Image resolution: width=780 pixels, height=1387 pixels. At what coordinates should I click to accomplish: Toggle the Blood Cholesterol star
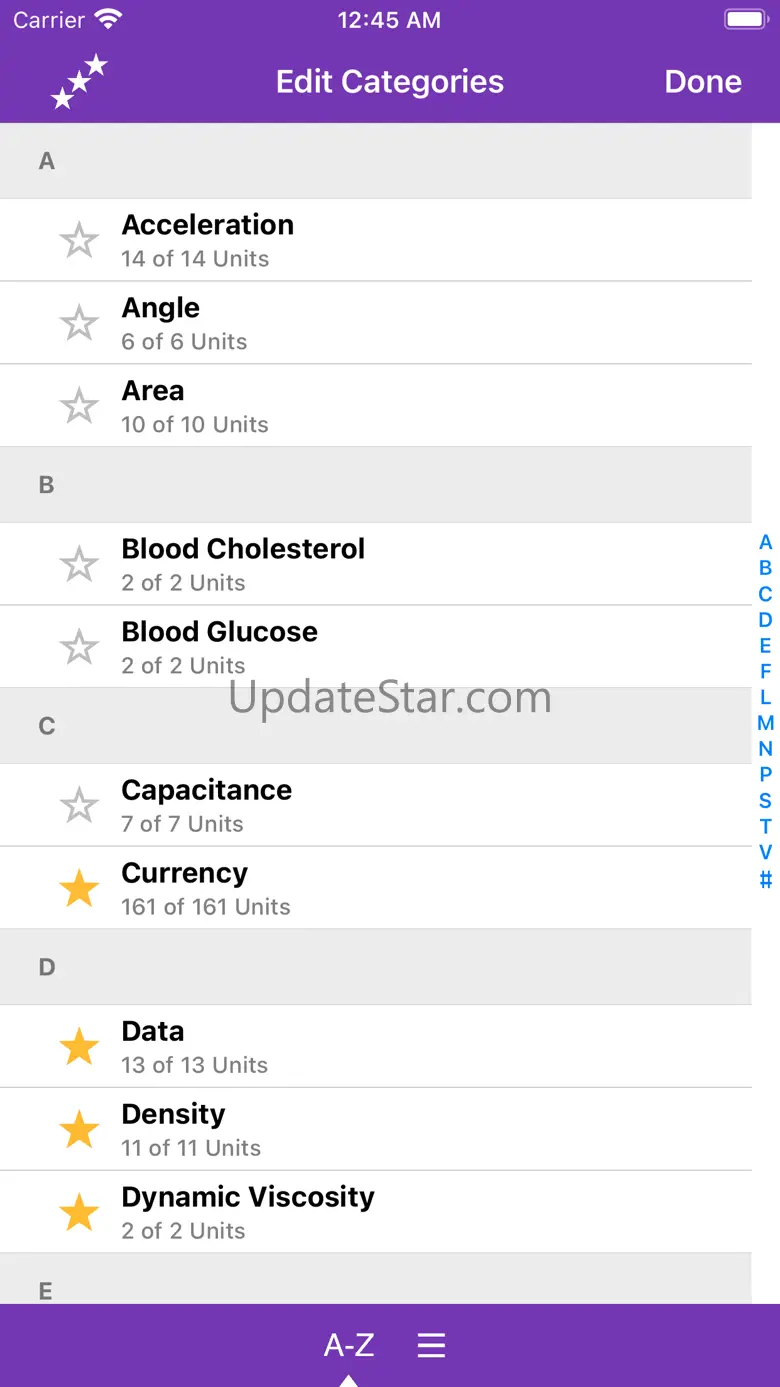point(79,565)
